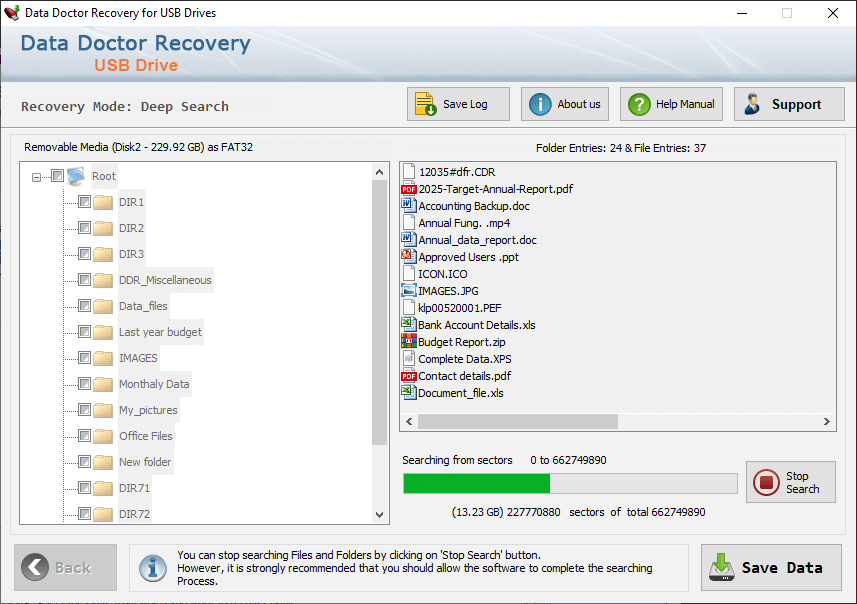Click the Word icon of Annual_data_report.doc
The height and width of the screenshot is (604, 857).
pos(409,239)
